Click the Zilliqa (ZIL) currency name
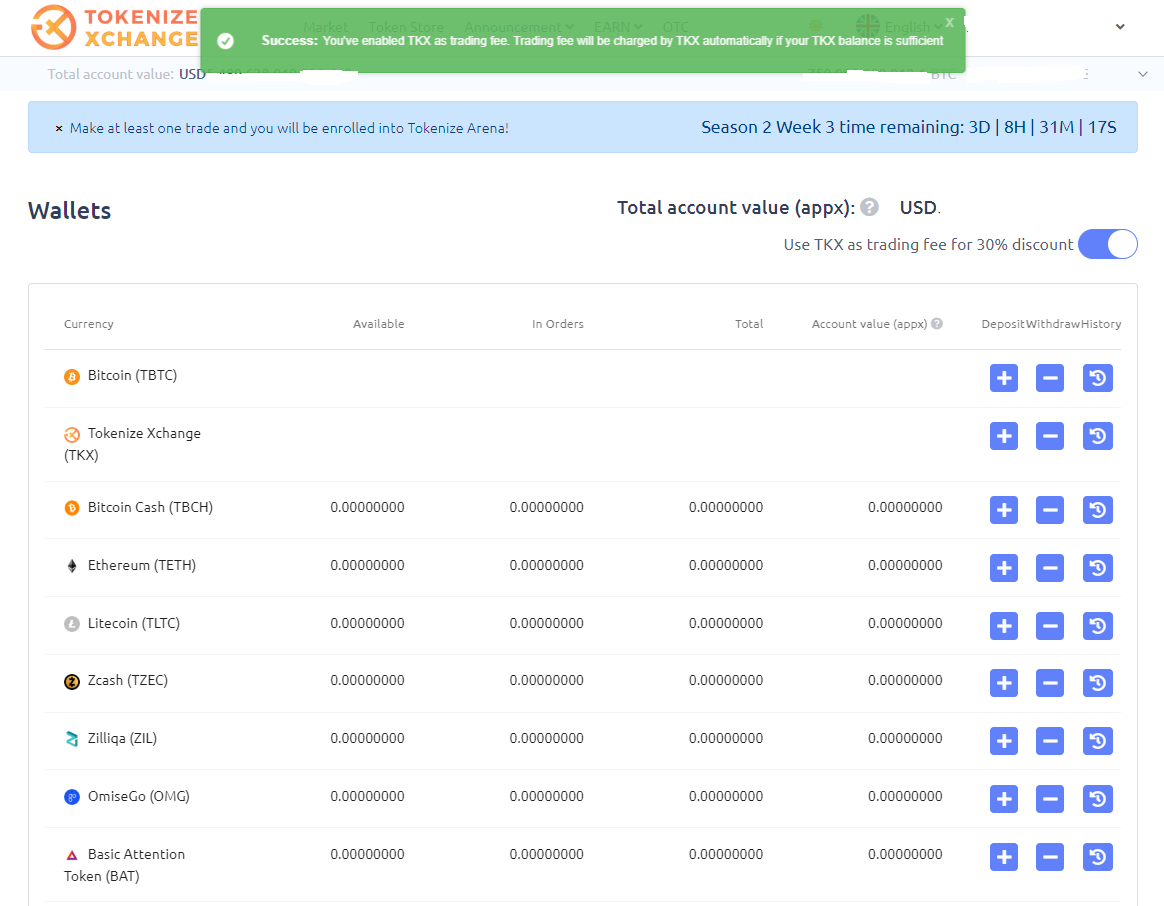 click(x=122, y=738)
